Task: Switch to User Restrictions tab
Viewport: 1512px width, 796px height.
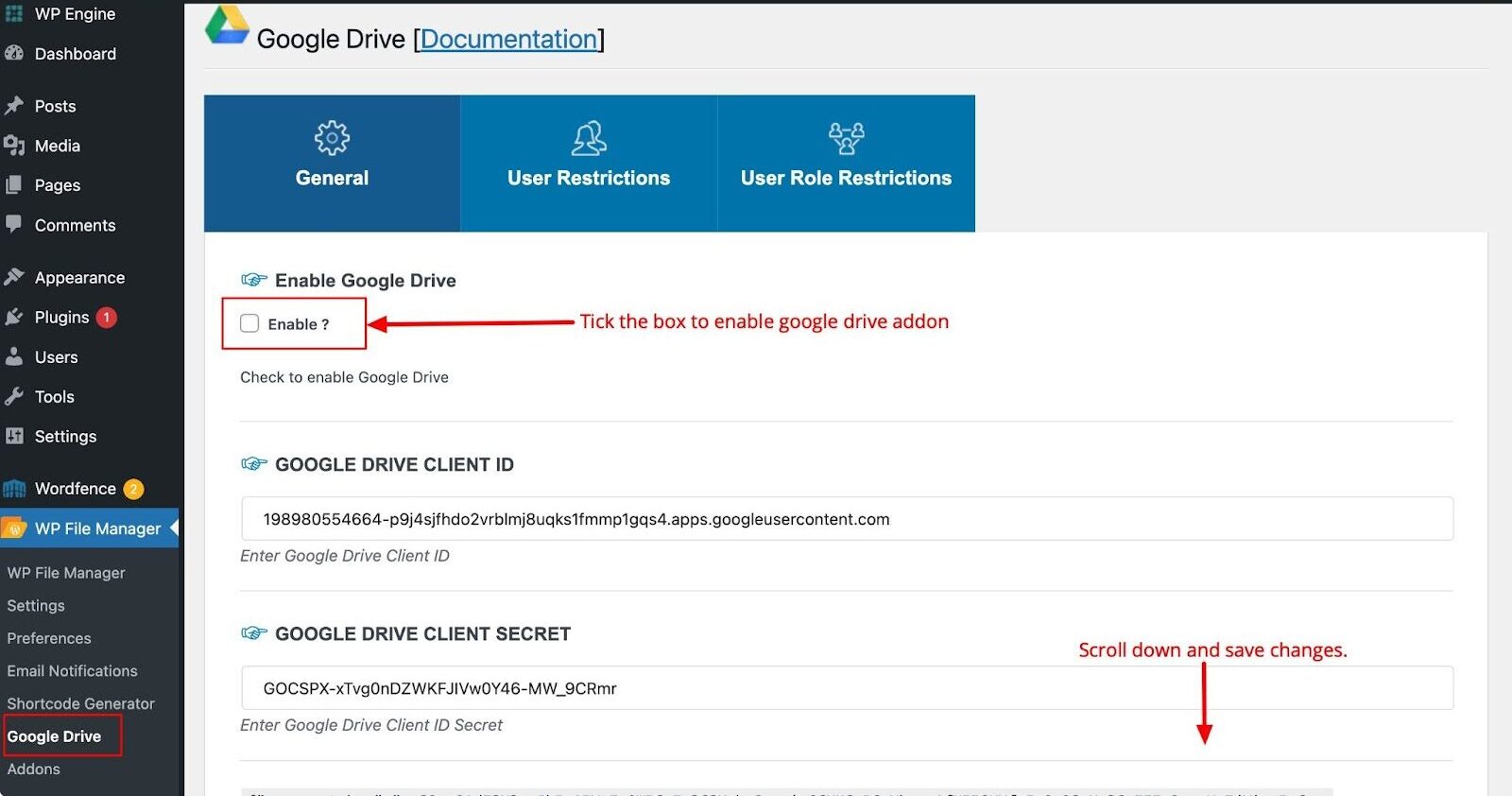Action: 589,163
